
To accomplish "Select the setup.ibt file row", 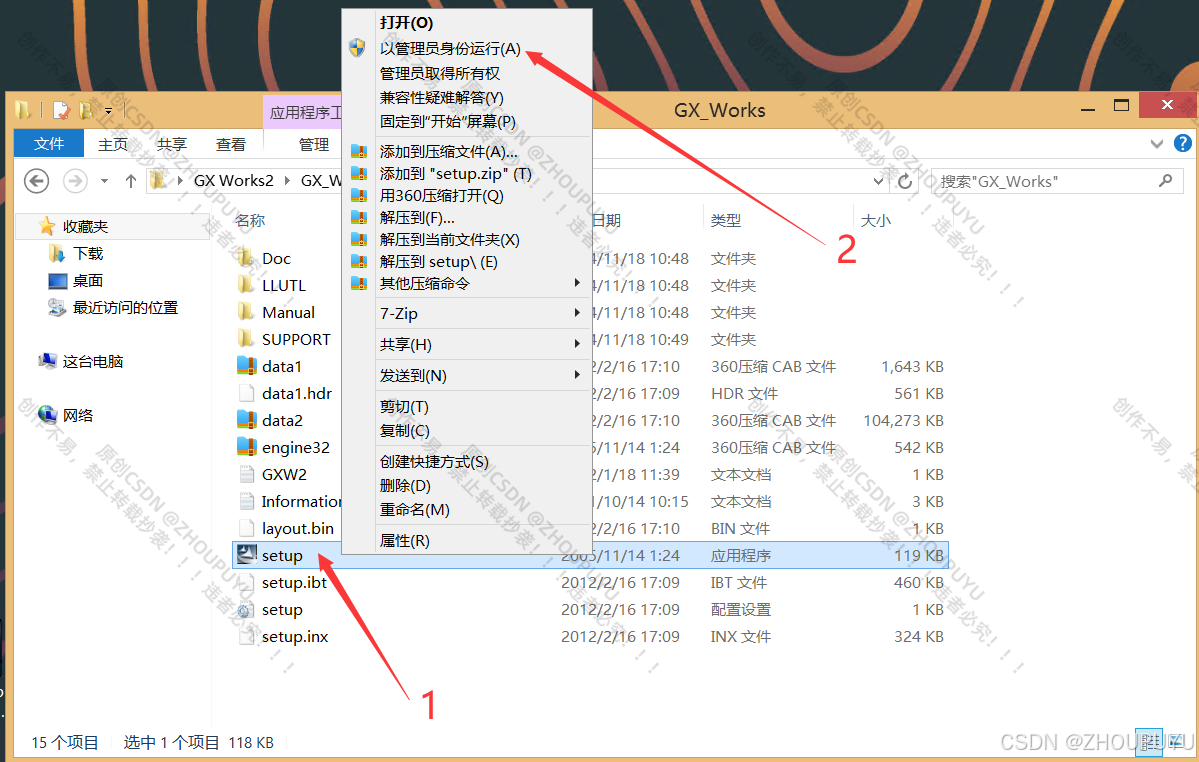I will (590, 582).
